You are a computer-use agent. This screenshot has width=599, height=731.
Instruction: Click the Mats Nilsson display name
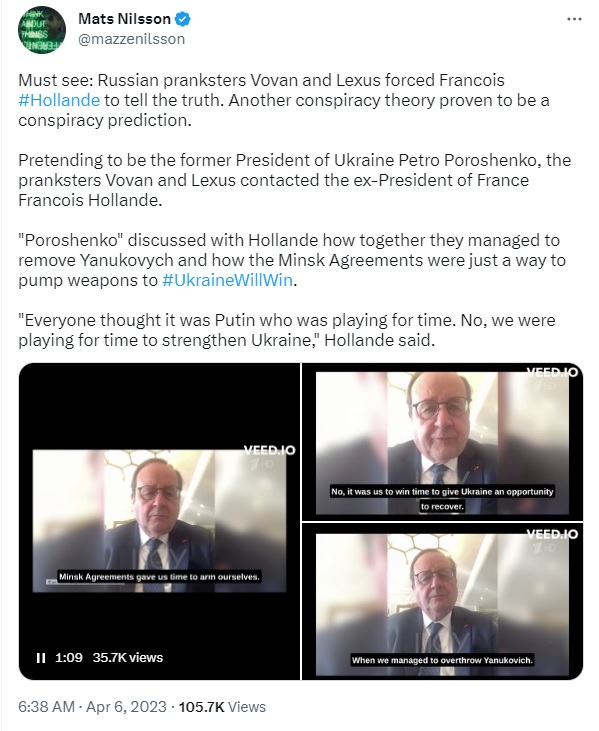[x=124, y=19]
